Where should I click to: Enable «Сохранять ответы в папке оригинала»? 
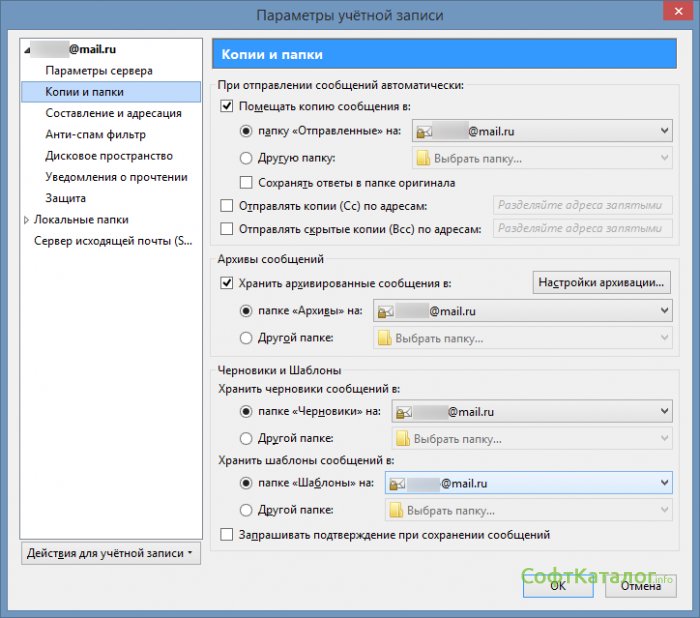click(247, 183)
